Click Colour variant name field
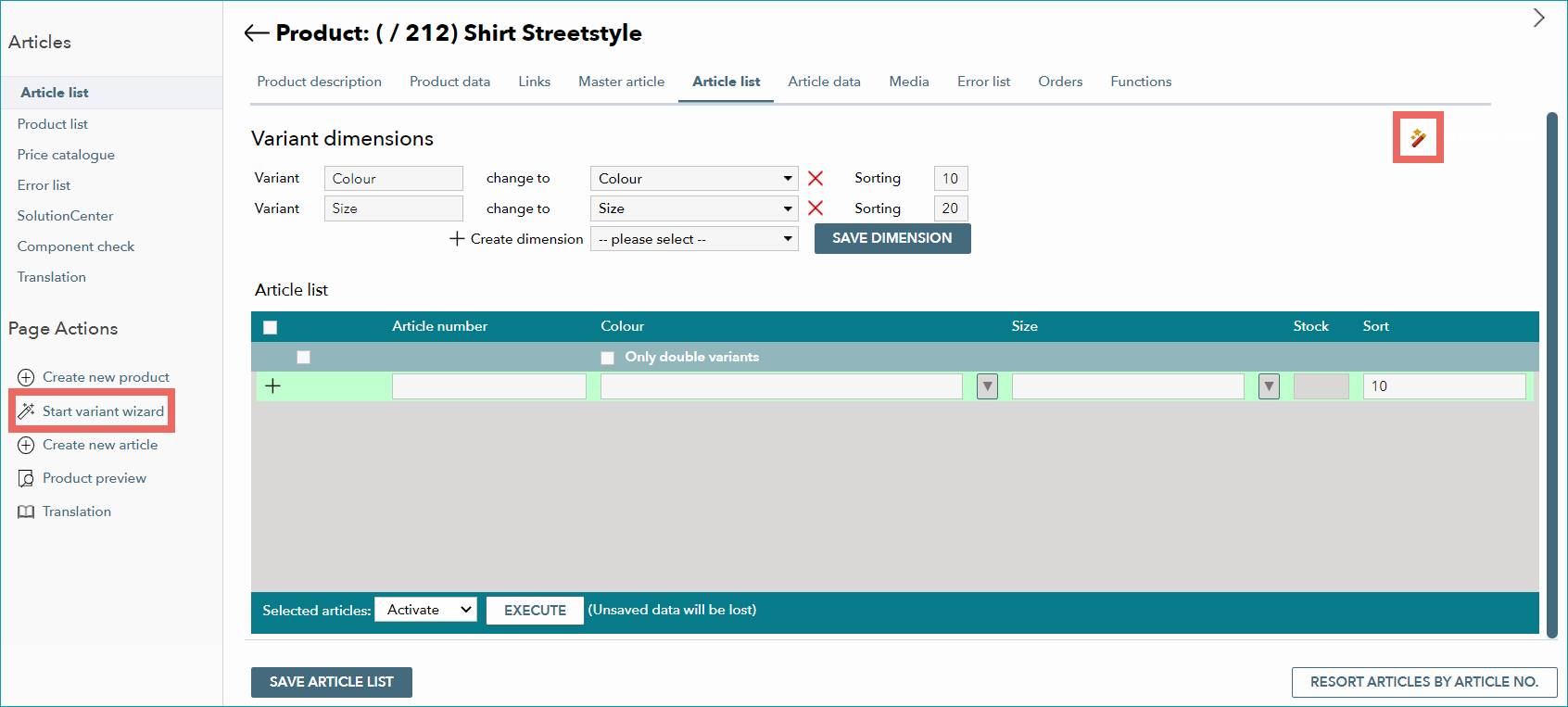This screenshot has height=707, width=1568. coord(394,178)
